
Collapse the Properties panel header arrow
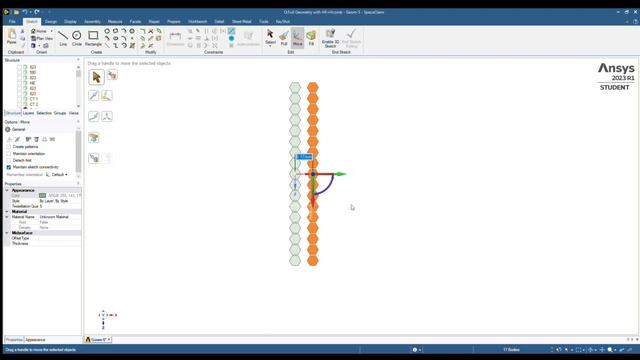78,184
